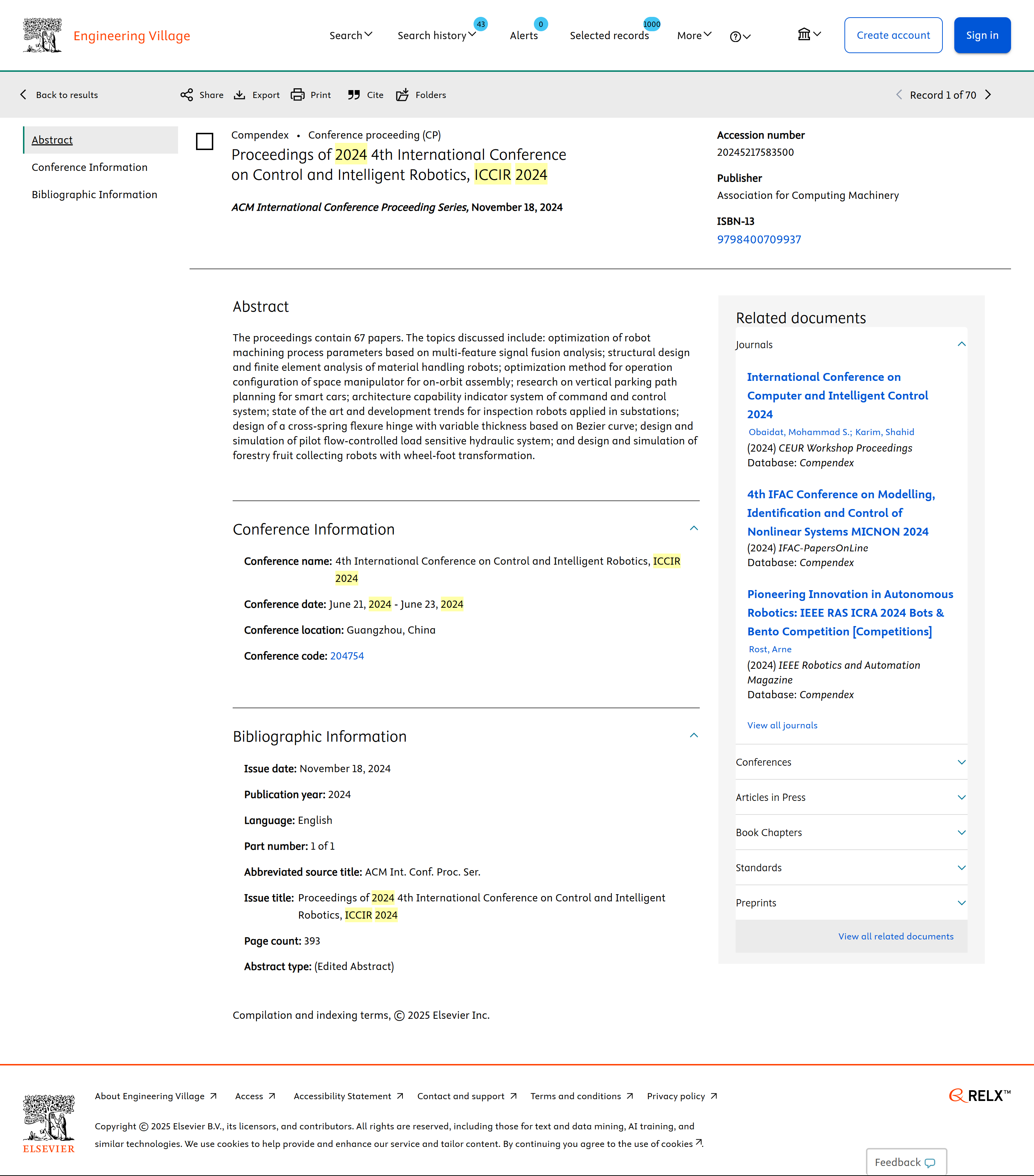Click the 1000 badge on Selected records
The image size is (1034, 1176).
[x=651, y=24]
